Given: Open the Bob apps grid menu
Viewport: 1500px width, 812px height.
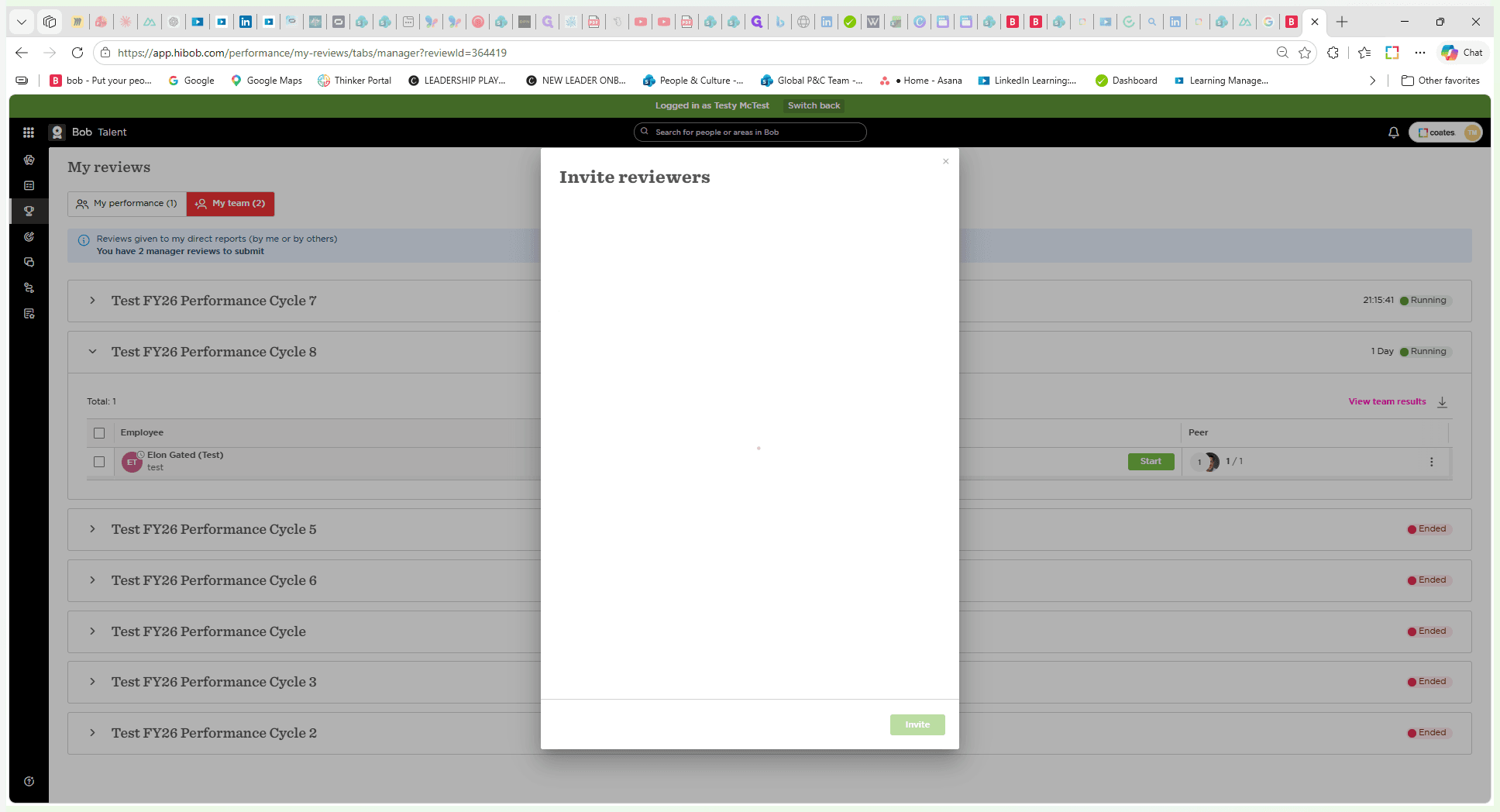Looking at the screenshot, I should (29, 132).
